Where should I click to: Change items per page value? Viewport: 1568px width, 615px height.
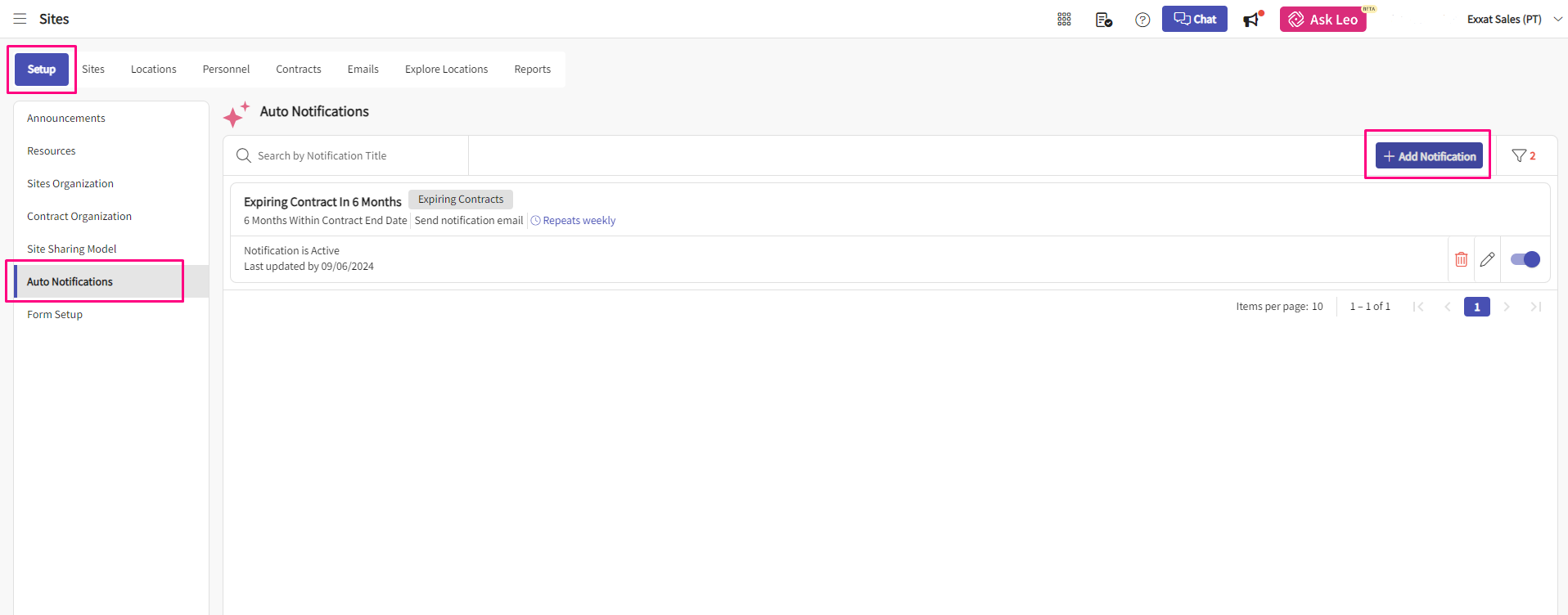(x=1317, y=307)
